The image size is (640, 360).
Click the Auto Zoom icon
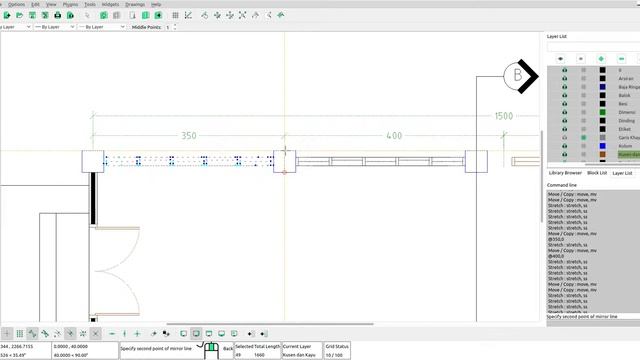click(242, 16)
